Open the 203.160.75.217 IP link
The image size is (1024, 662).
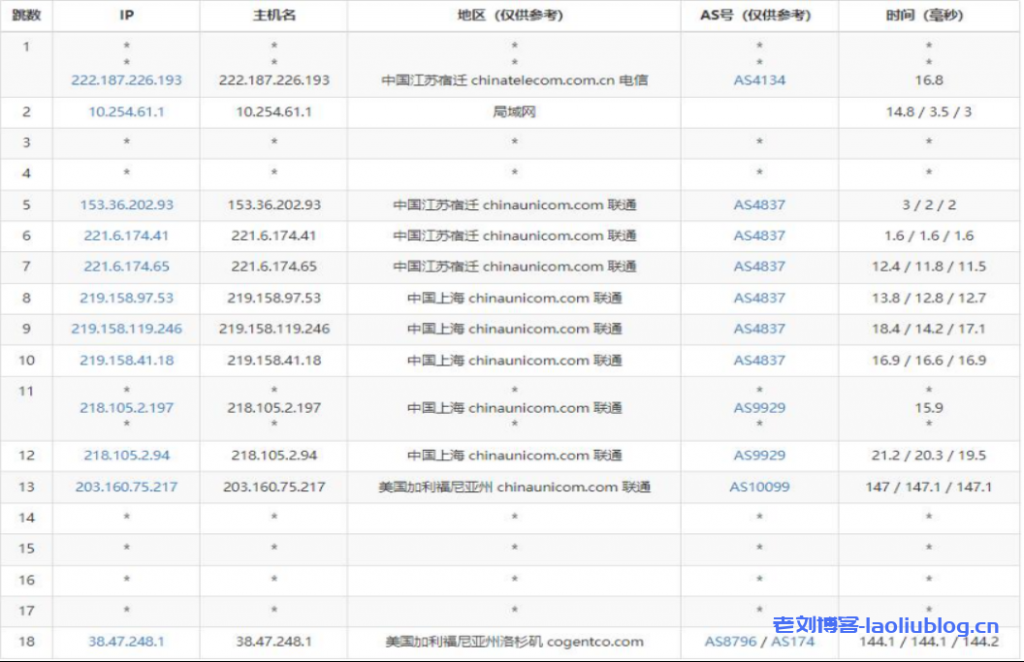126,487
